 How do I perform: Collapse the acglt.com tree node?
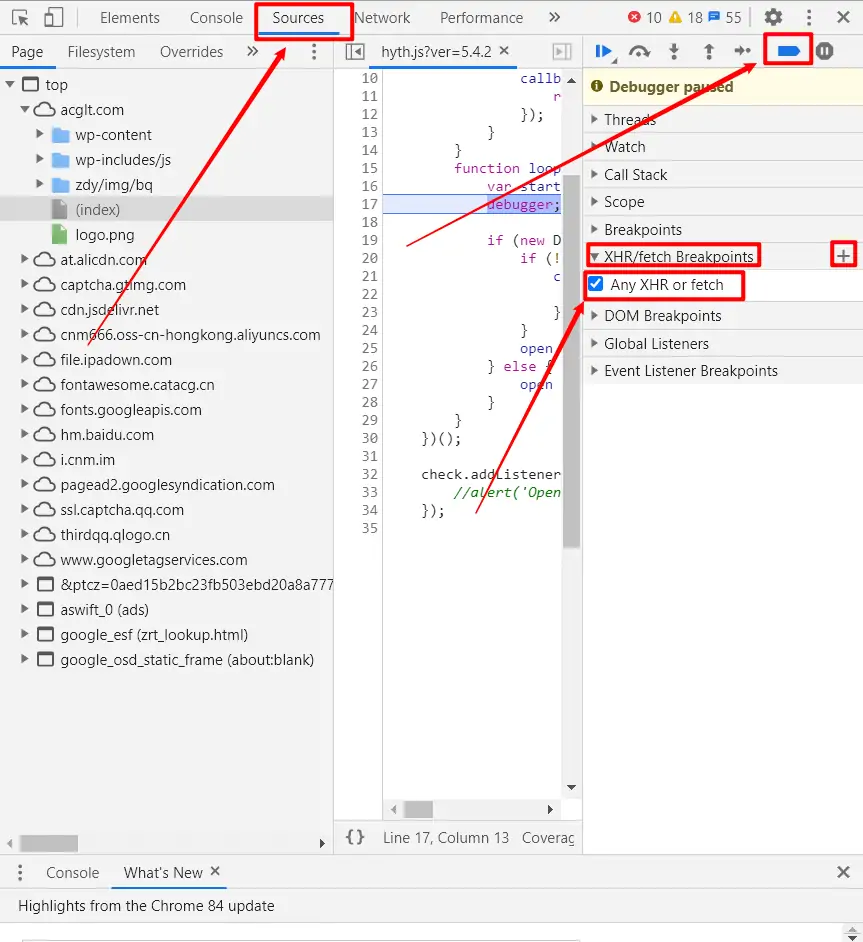23,110
